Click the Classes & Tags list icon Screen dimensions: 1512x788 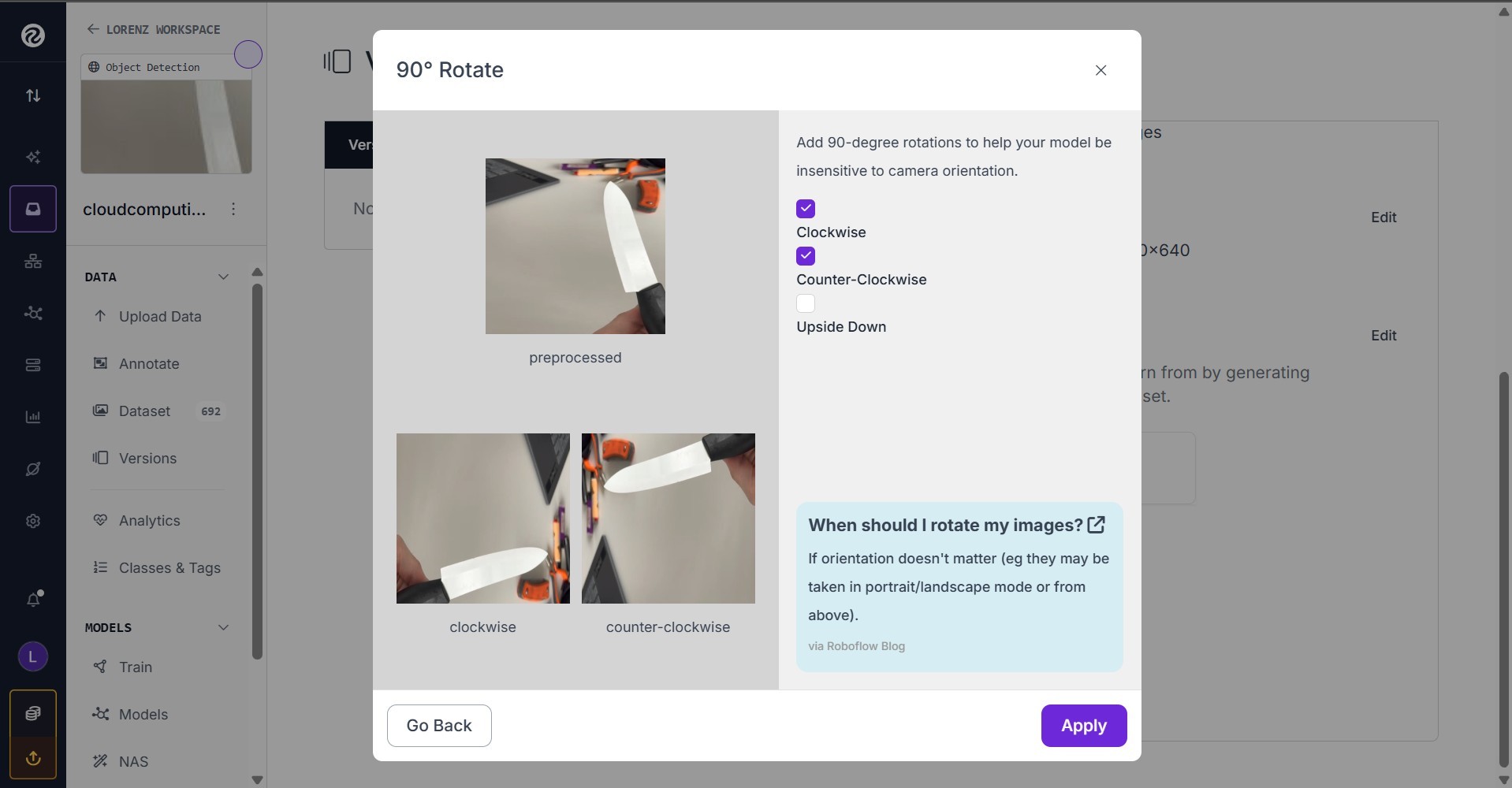pos(100,567)
